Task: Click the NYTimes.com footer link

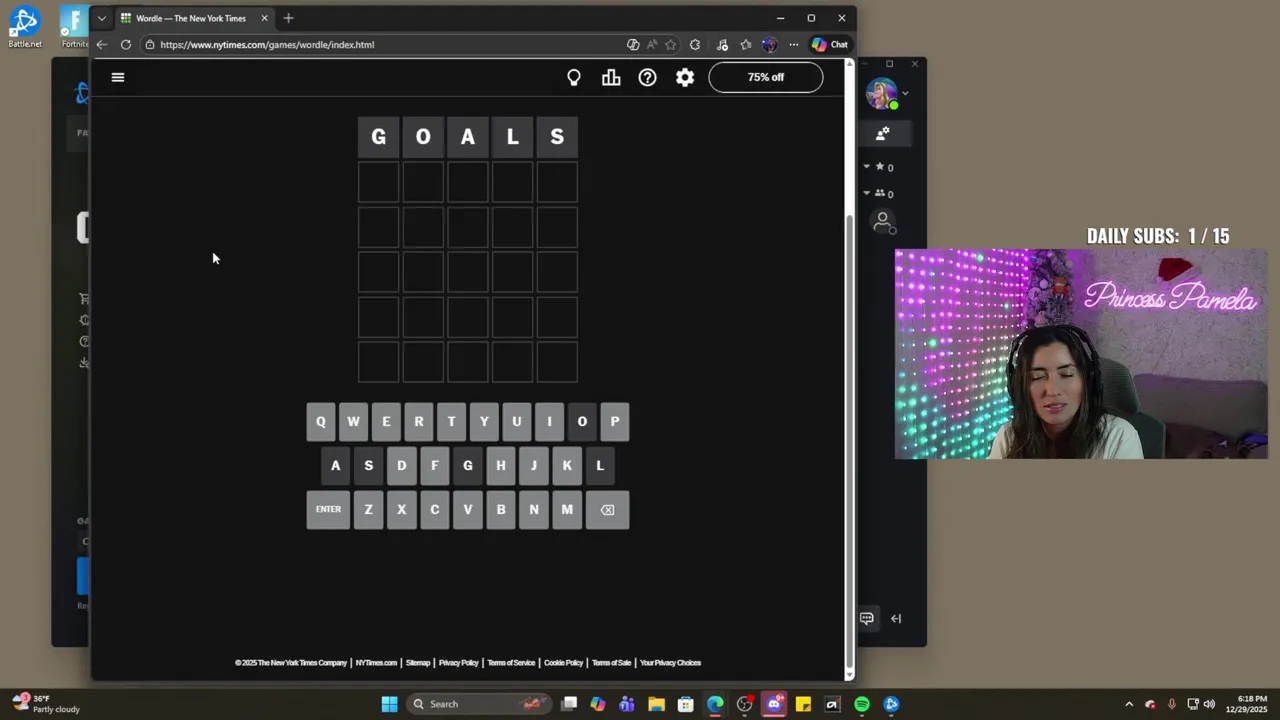Action: coord(376,662)
